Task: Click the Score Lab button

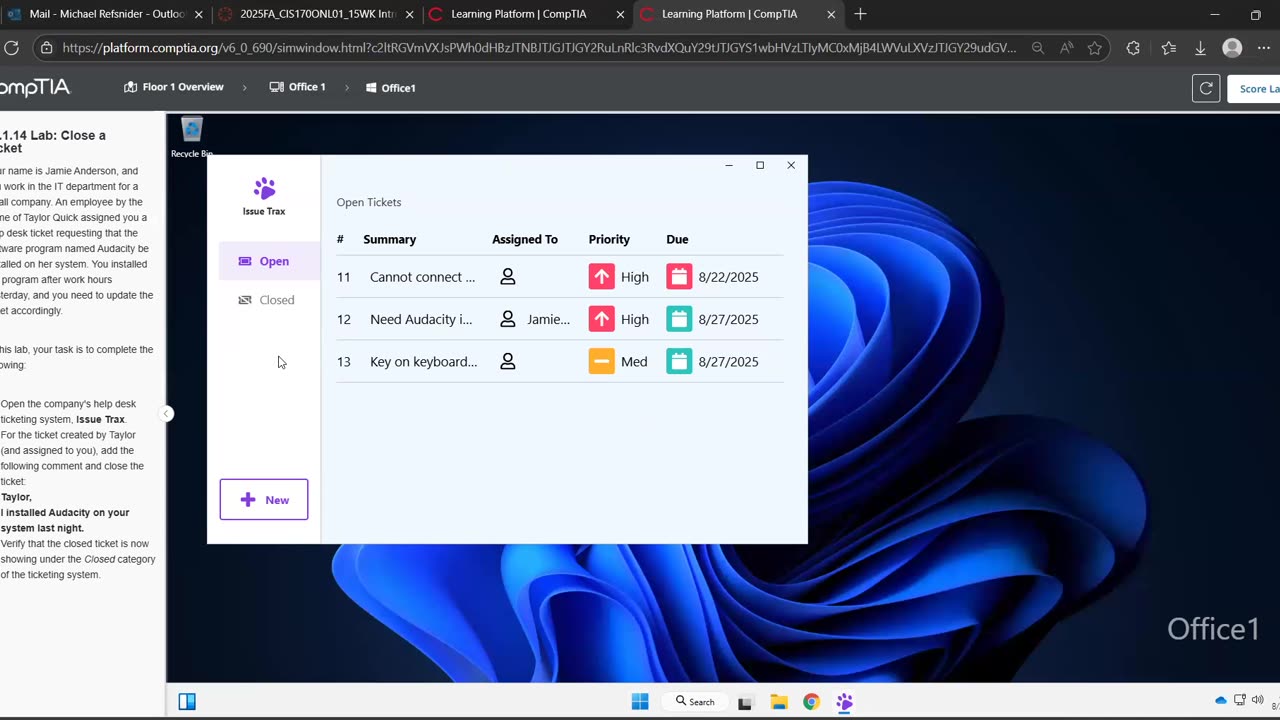Action: pyautogui.click(x=1255, y=88)
